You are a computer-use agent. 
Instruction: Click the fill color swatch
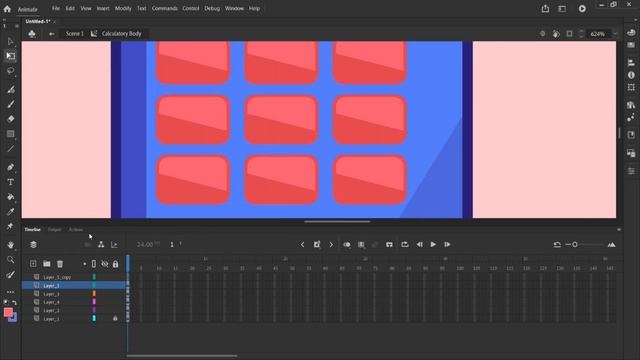click(8, 312)
